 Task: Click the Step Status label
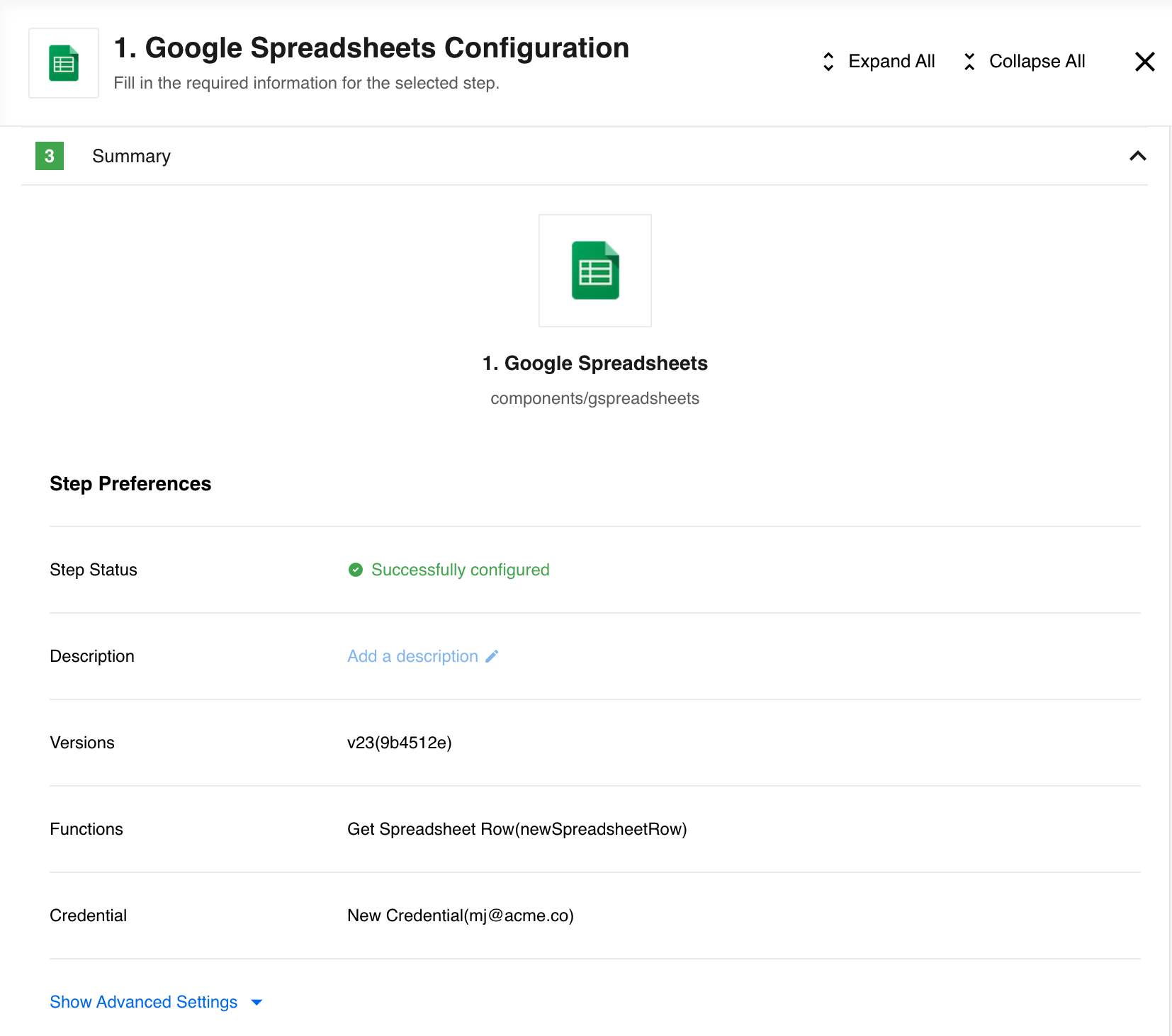[x=94, y=570]
